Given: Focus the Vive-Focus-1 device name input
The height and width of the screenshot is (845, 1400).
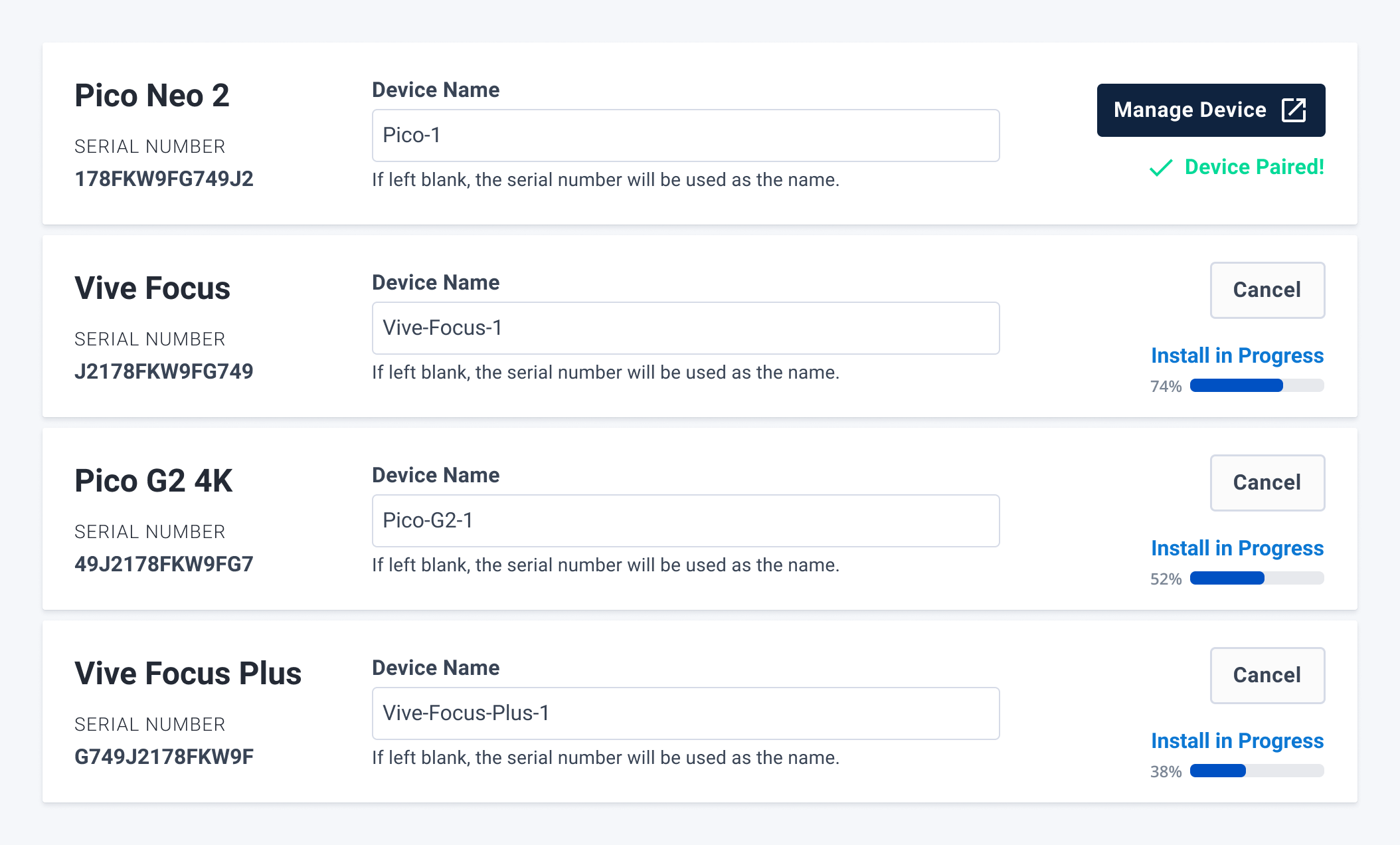Looking at the screenshot, I should coord(685,328).
